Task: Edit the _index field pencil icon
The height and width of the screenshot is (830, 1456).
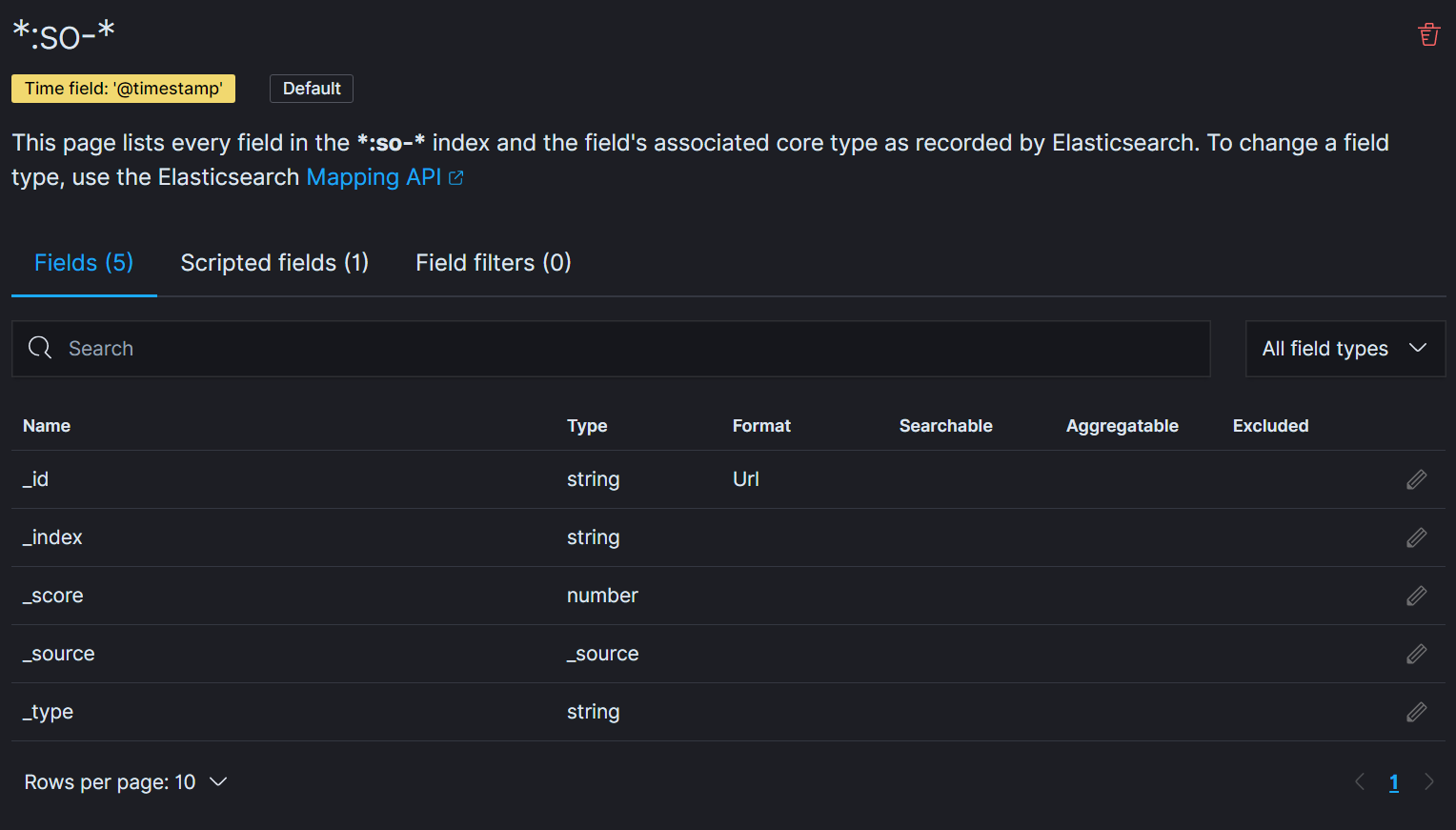Action: point(1416,537)
